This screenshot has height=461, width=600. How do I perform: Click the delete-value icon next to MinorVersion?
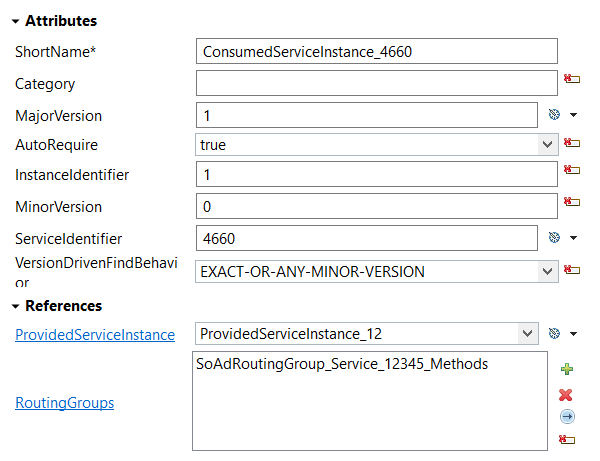[x=572, y=201]
